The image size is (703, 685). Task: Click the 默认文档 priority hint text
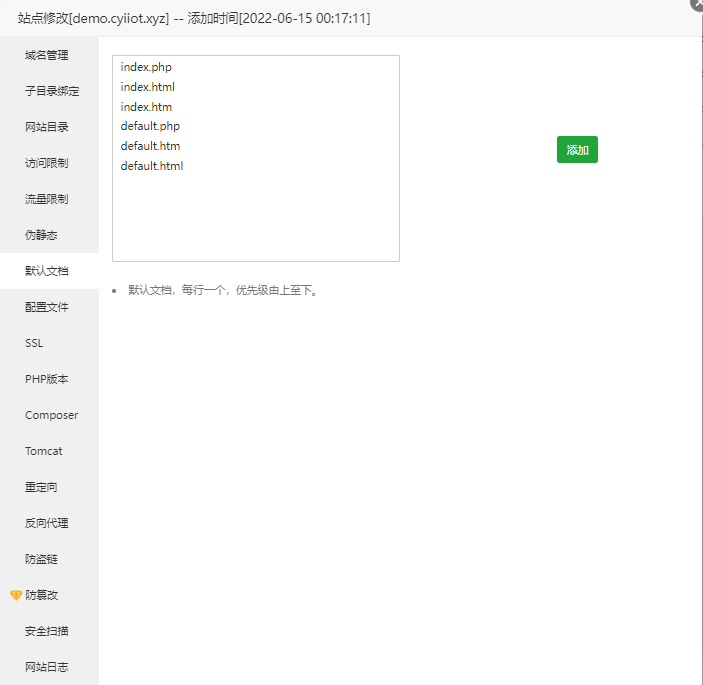coord(223,290)
